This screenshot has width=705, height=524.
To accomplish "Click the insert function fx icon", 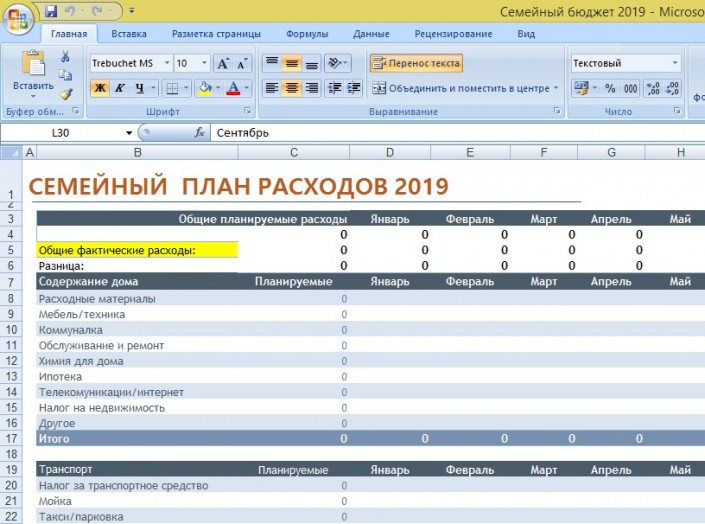I will coord(199,132).
